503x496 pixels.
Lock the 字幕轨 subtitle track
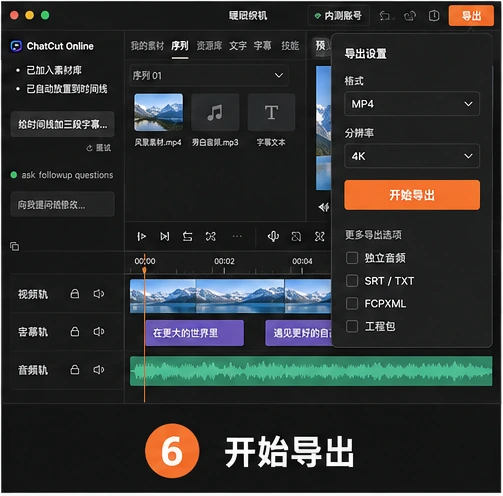(x=75, y=332)
